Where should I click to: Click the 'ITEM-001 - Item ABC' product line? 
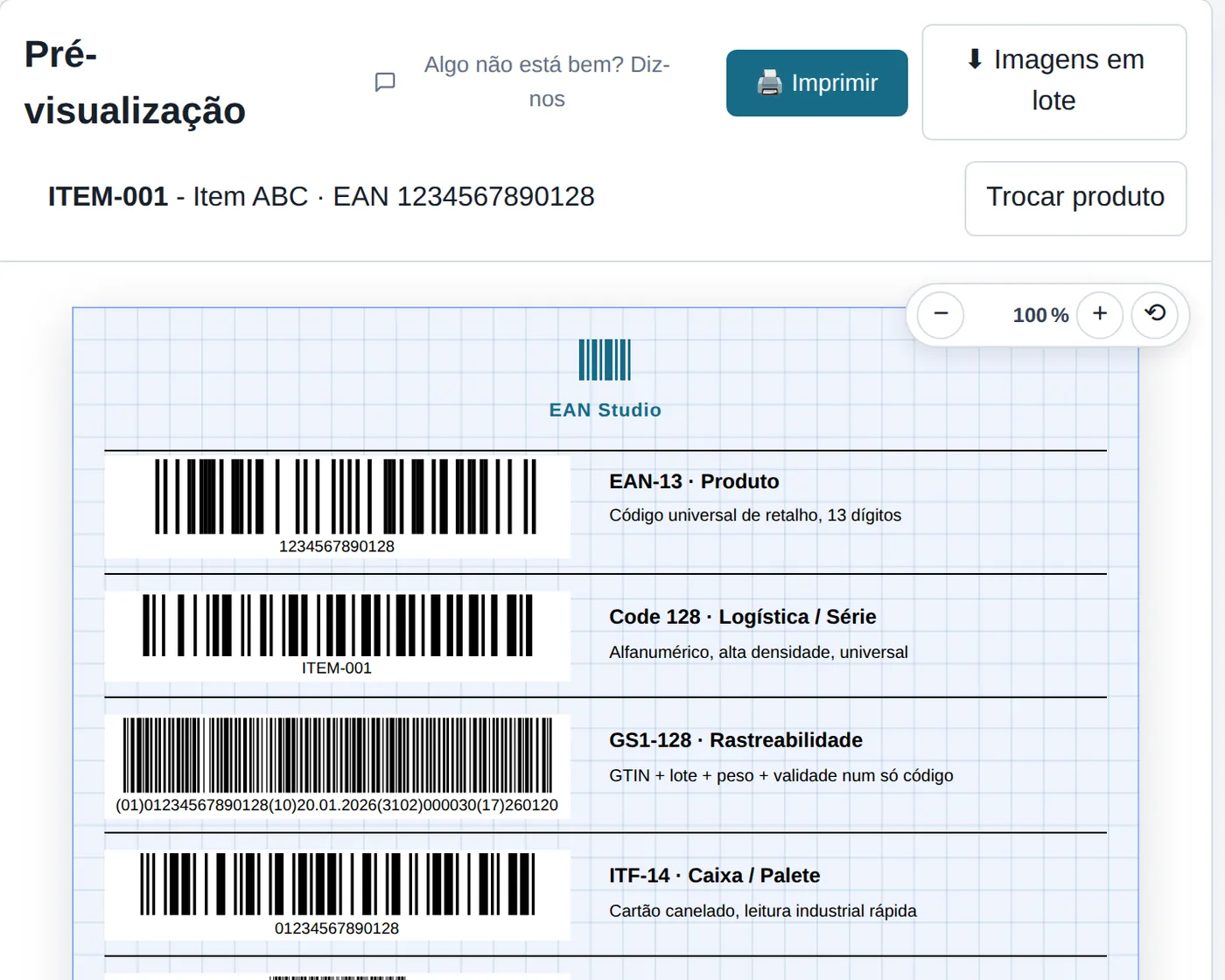click(x=321, y=197)
